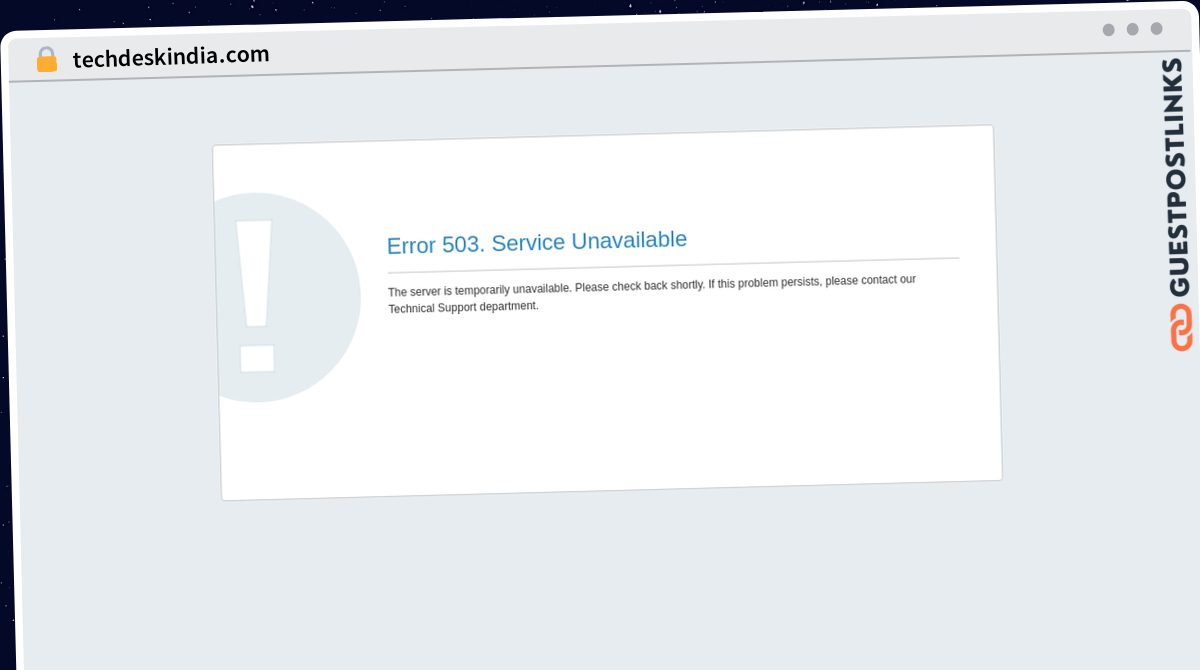
Task: Click the "Error 503. Service Unavailable" heading
Action: click(537, 242)
